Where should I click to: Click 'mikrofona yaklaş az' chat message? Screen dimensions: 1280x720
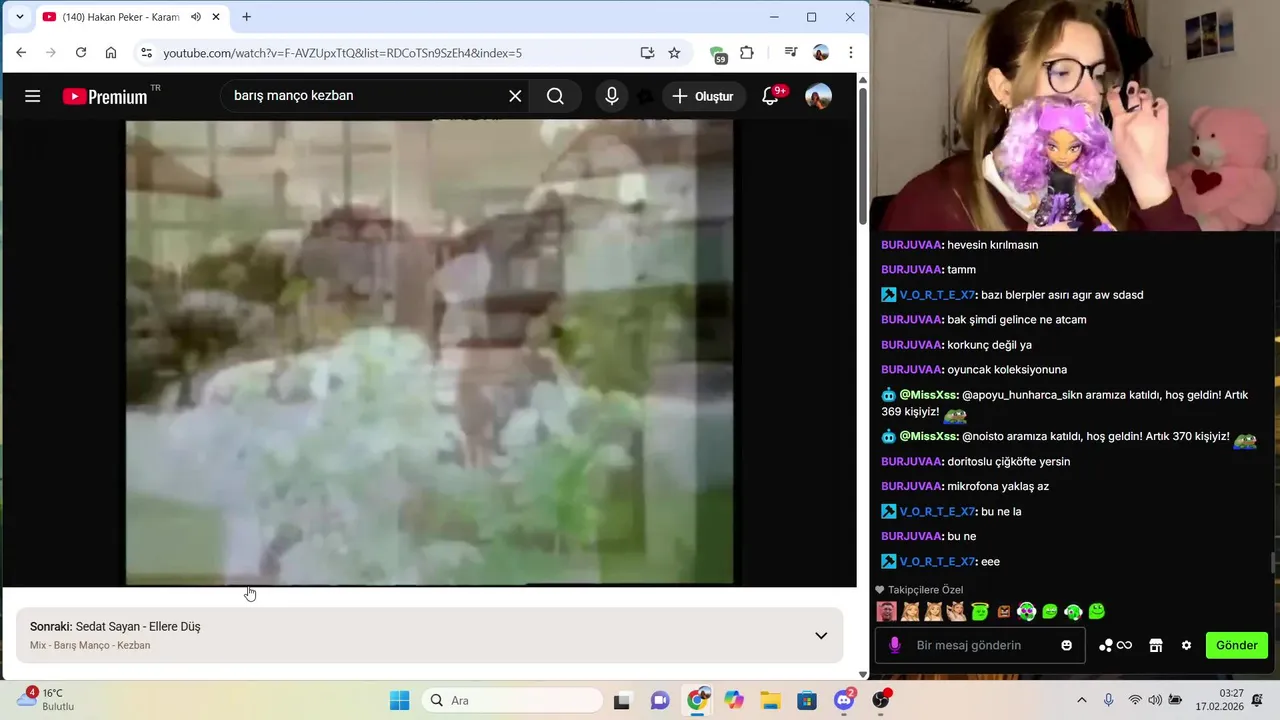coord(998,487)
